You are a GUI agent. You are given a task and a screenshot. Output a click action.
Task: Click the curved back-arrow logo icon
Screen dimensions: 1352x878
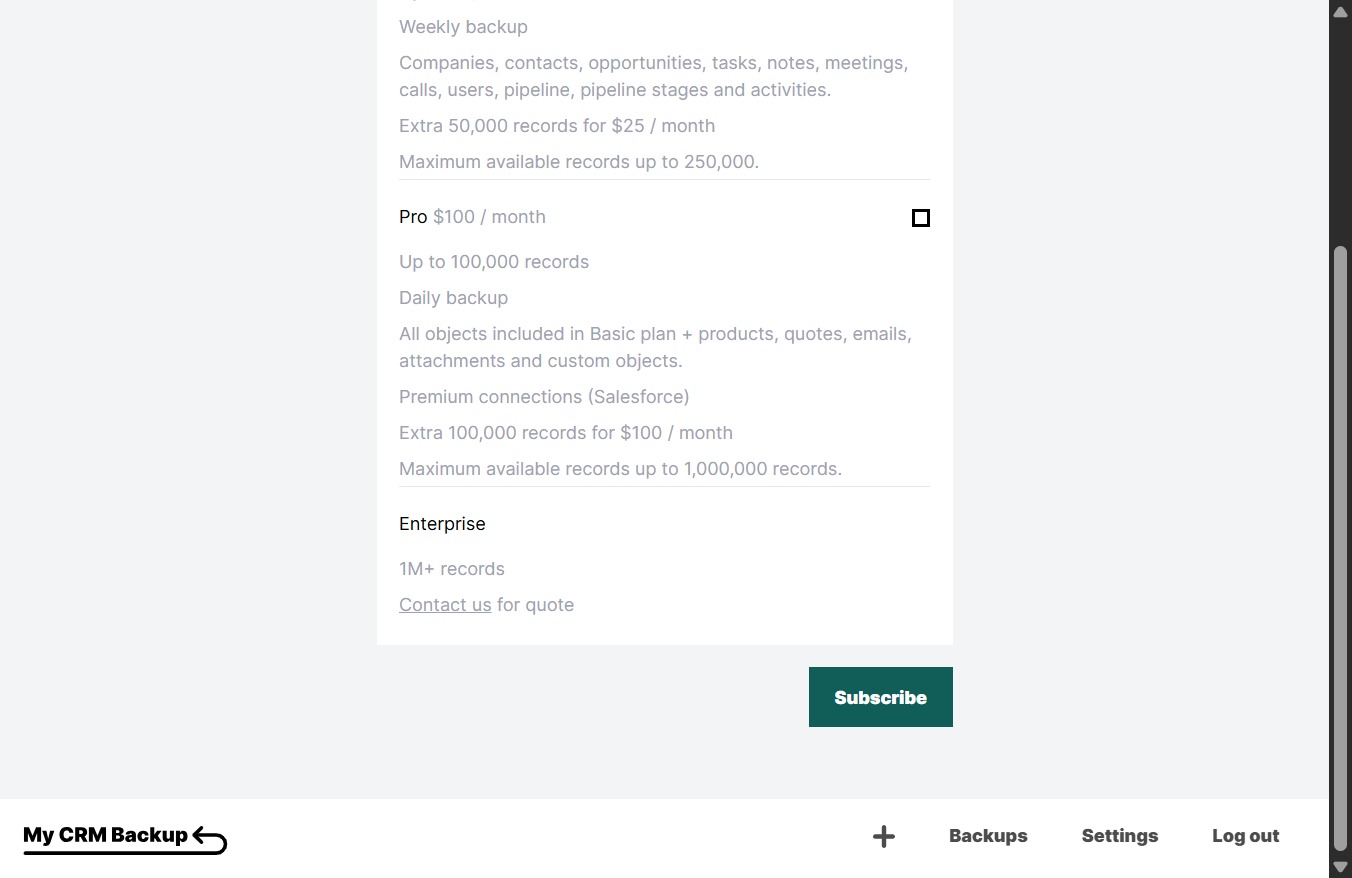tap(210, 839)
